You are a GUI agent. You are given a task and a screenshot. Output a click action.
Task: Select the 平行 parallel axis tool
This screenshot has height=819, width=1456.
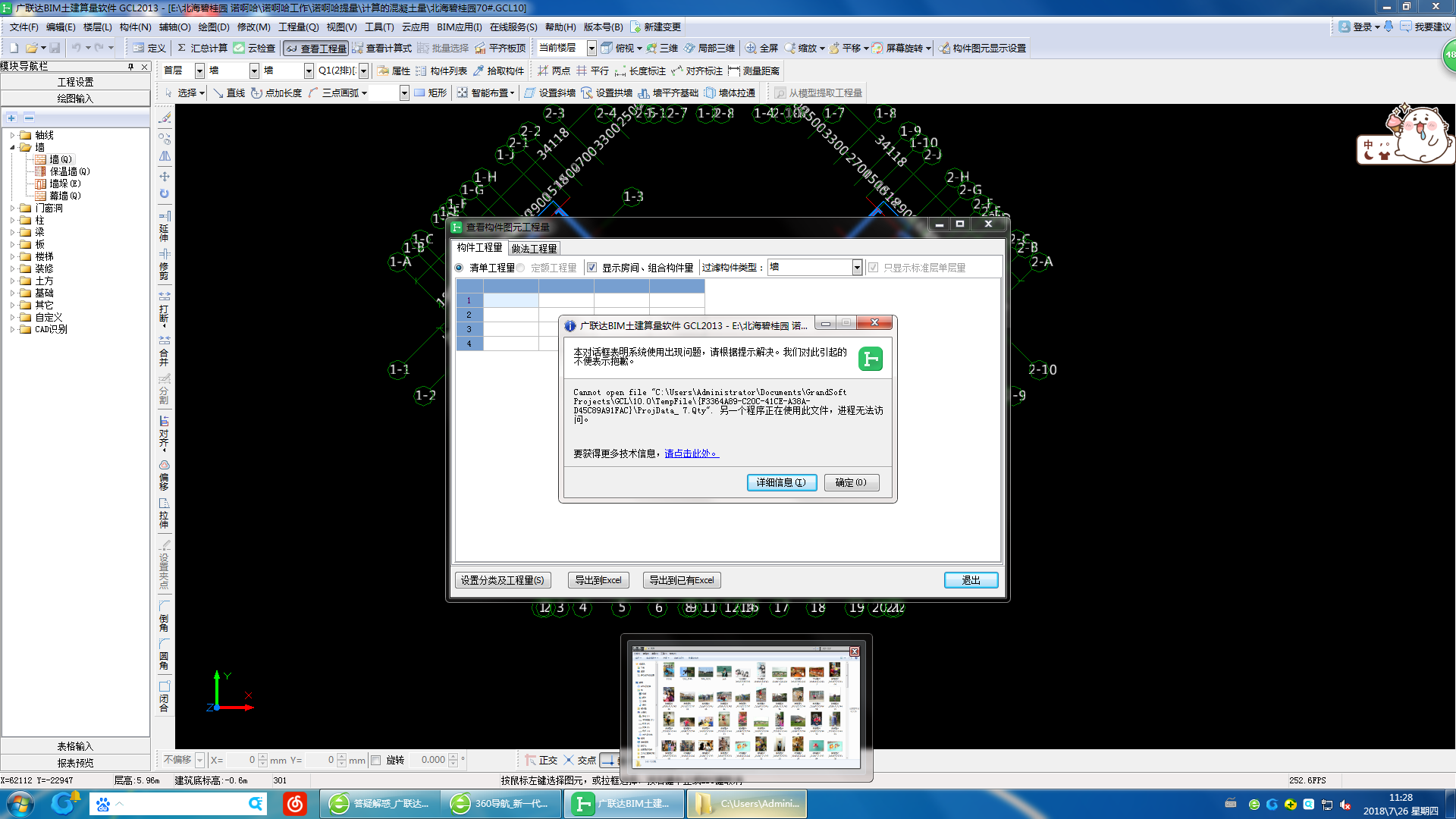pos(592,71)
